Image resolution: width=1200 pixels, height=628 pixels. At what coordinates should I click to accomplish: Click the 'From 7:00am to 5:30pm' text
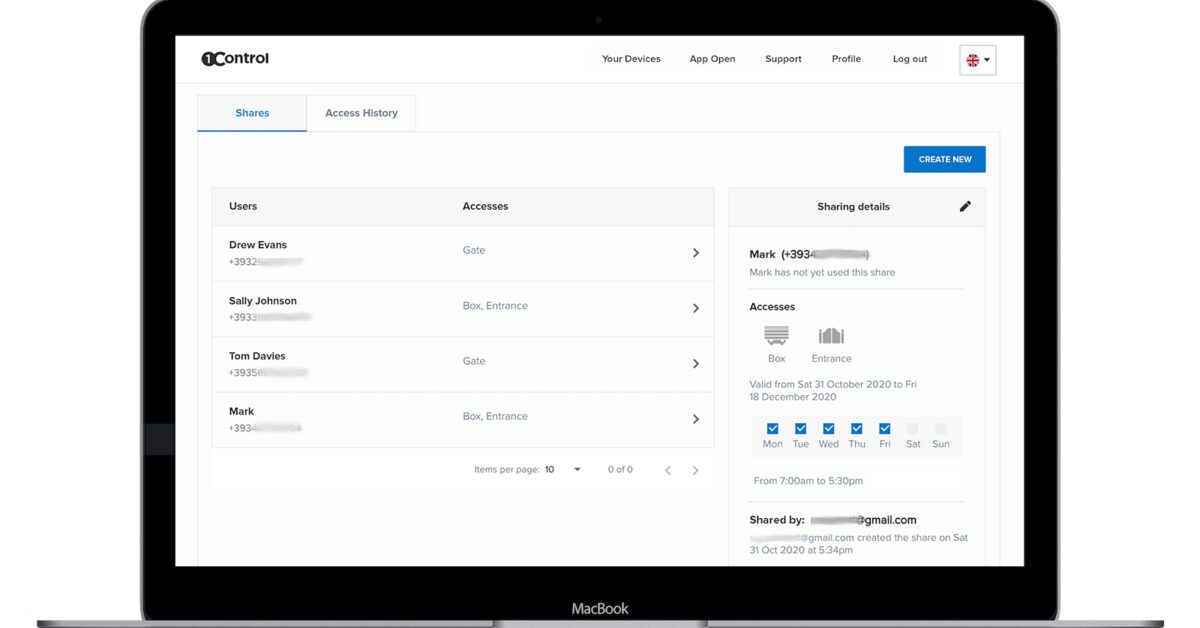coord(808,481)
